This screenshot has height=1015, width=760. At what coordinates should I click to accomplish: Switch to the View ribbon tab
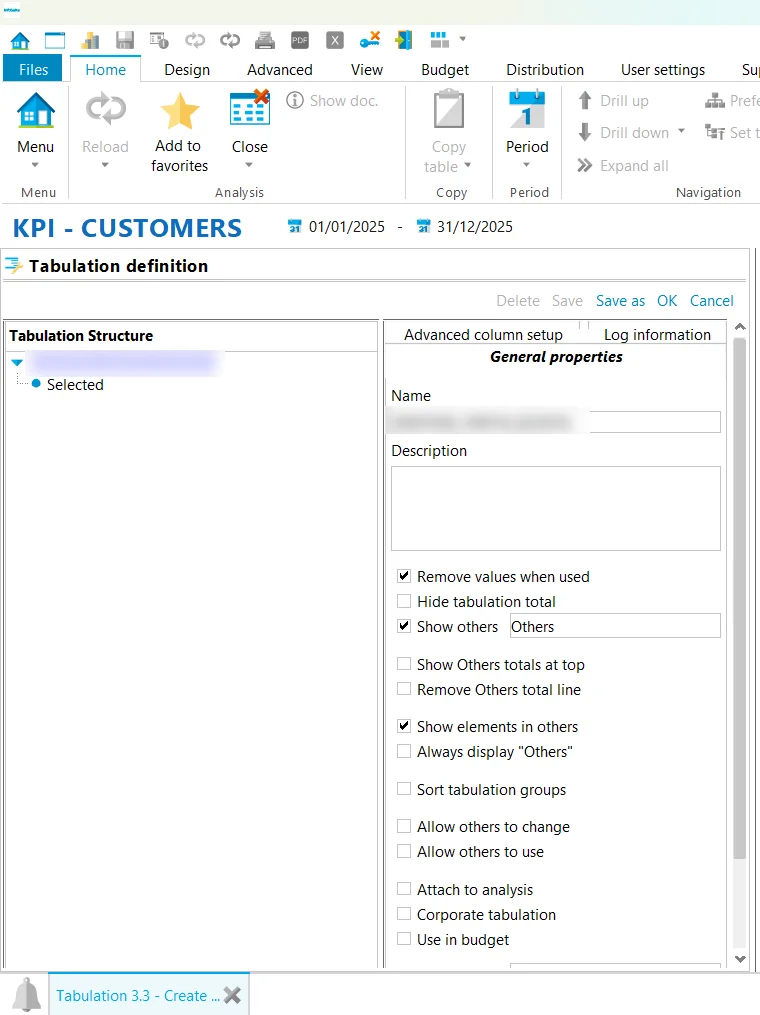(366, 69)
